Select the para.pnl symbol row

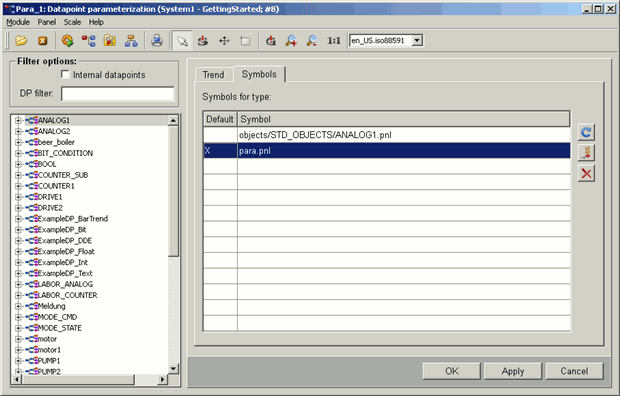387,151
